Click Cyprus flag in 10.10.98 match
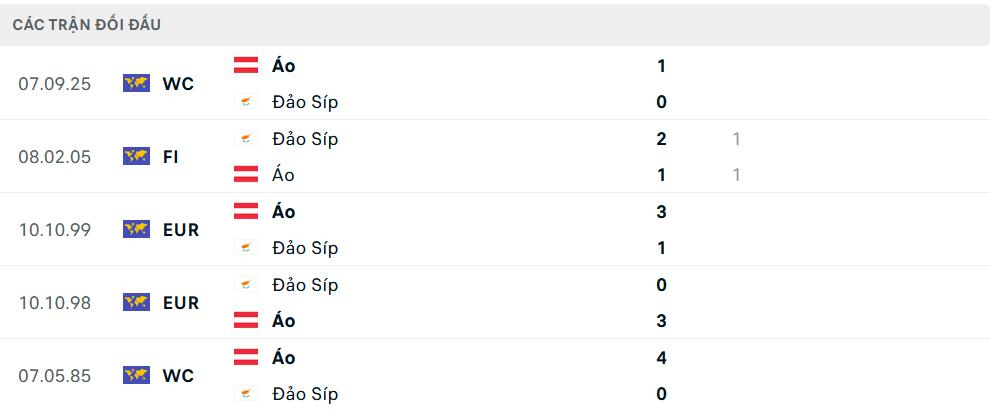This screenshot has height=411, width=990. (246, 285)
